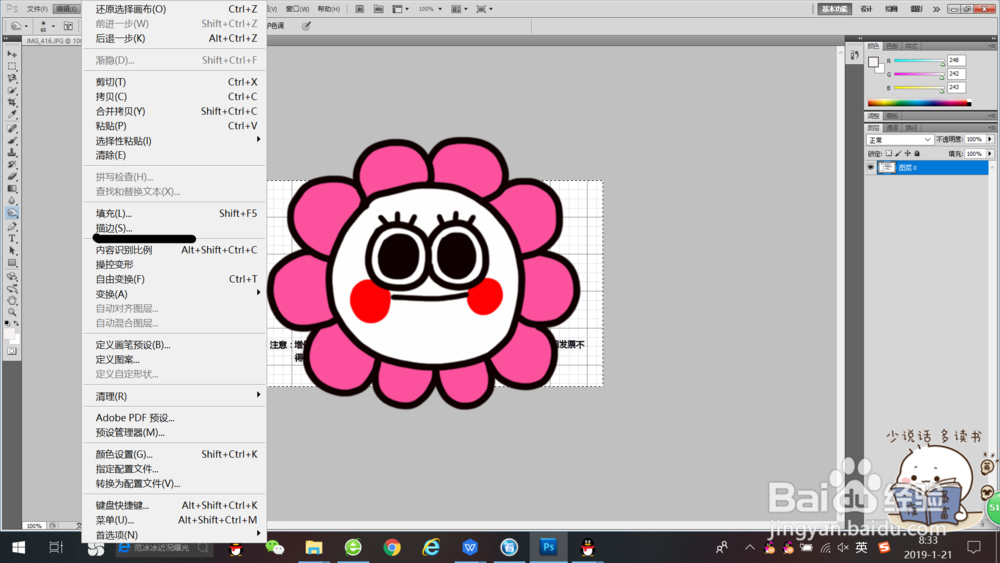This screenshot has height=563, width=1000.
Task: Select the Gradient tool
Action: pyautogui.click(x=12, y=189)
